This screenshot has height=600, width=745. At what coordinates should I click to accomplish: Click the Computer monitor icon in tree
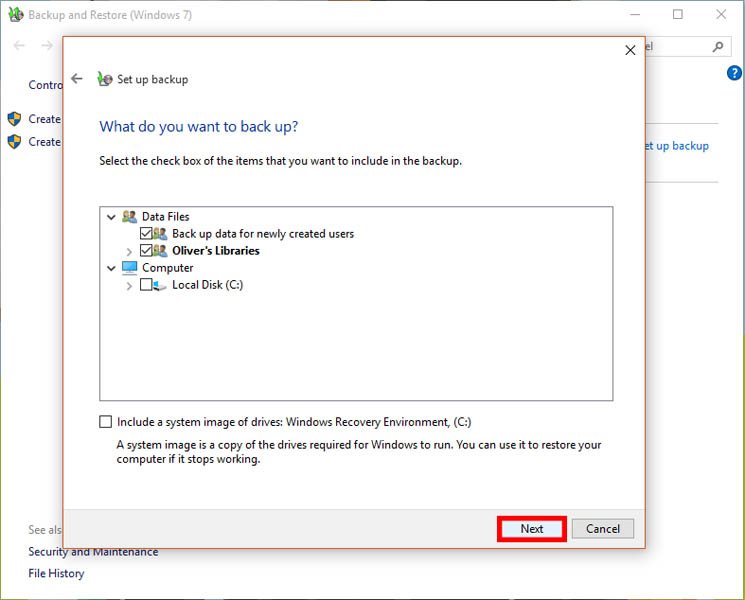tap(129, 268)
